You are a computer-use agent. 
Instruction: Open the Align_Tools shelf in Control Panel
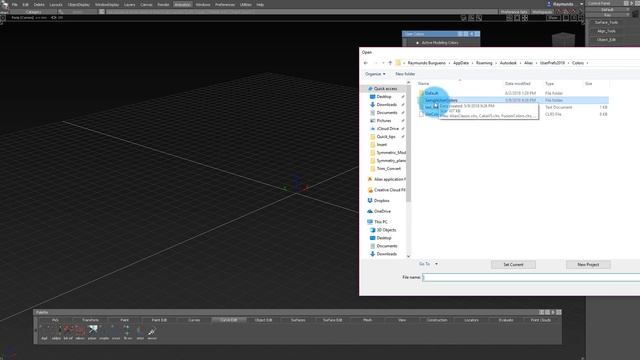(x=607, y=31)
